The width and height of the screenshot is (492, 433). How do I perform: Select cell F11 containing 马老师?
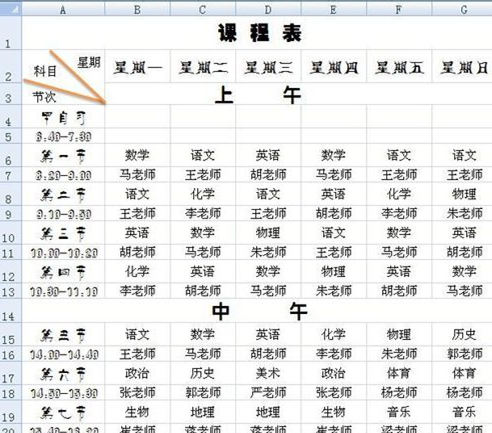tap(399, 252)
